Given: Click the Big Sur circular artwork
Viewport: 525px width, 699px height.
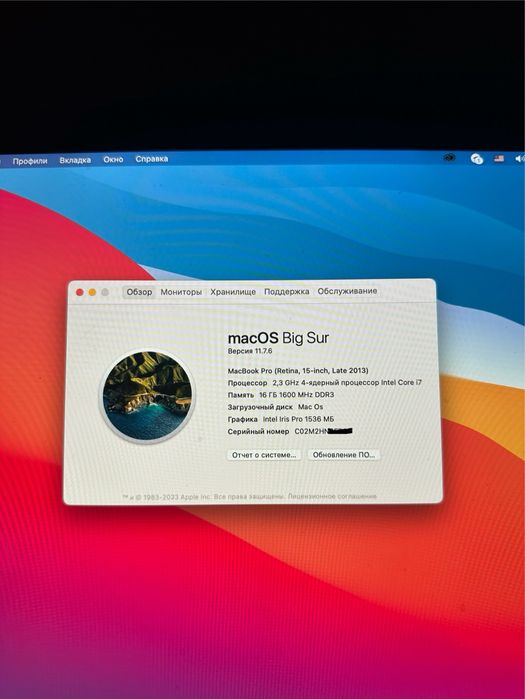Looking at the screenshot, I should 148,396.
